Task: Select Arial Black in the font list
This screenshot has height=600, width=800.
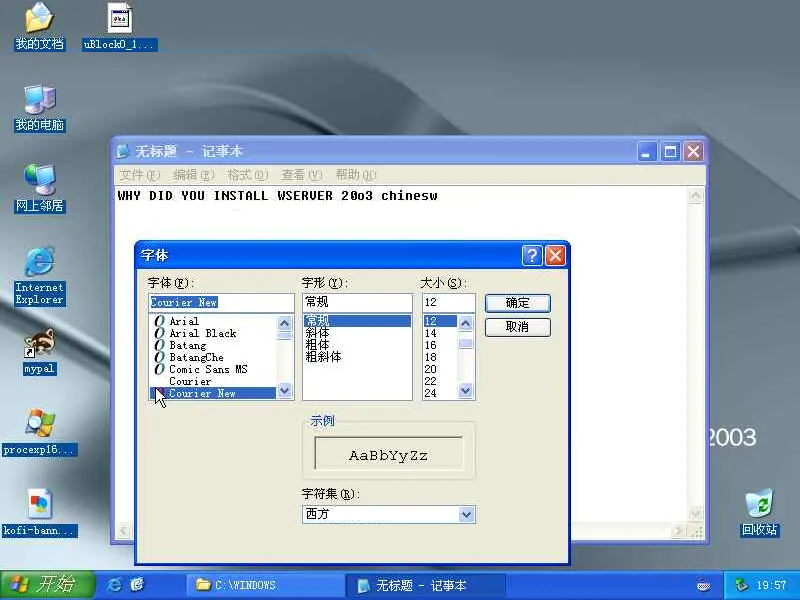Action: coord(213,333)
